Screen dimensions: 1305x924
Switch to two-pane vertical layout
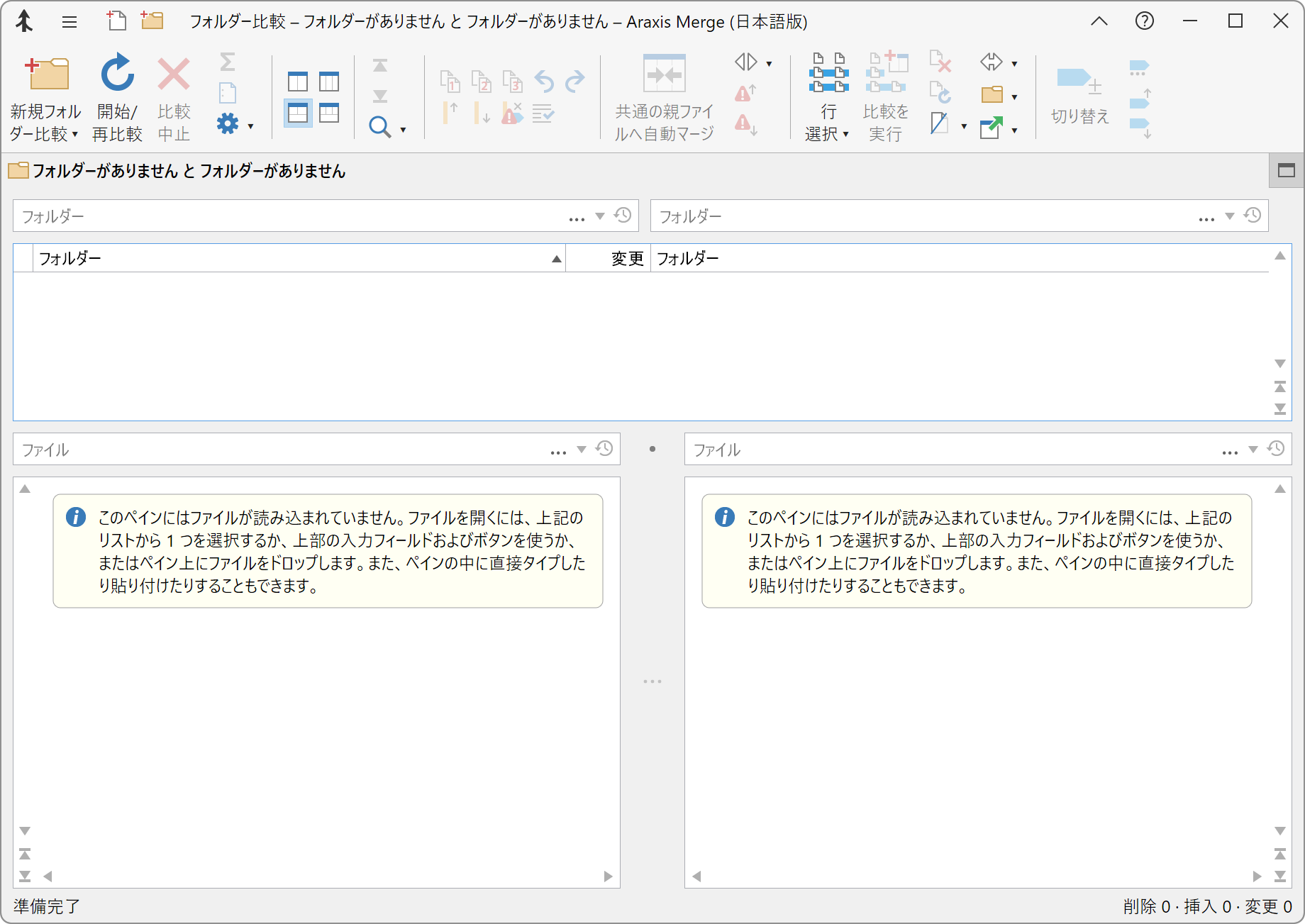[x=298, y=82]
